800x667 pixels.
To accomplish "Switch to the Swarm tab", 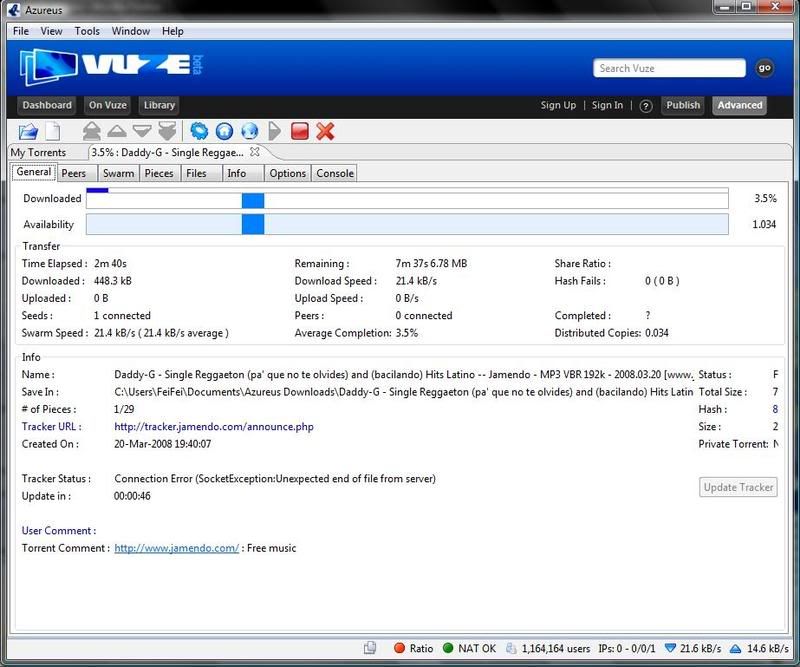I will [118, 174].
